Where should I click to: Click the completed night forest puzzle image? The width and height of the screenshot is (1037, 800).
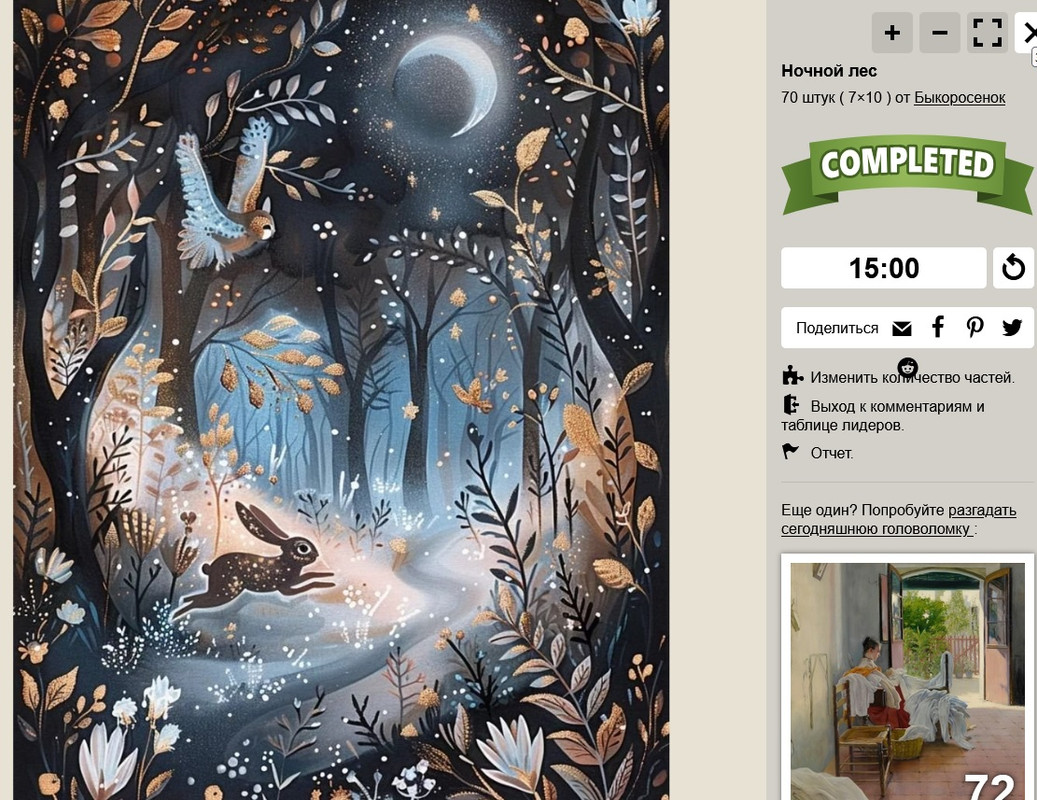pos(341,400)
